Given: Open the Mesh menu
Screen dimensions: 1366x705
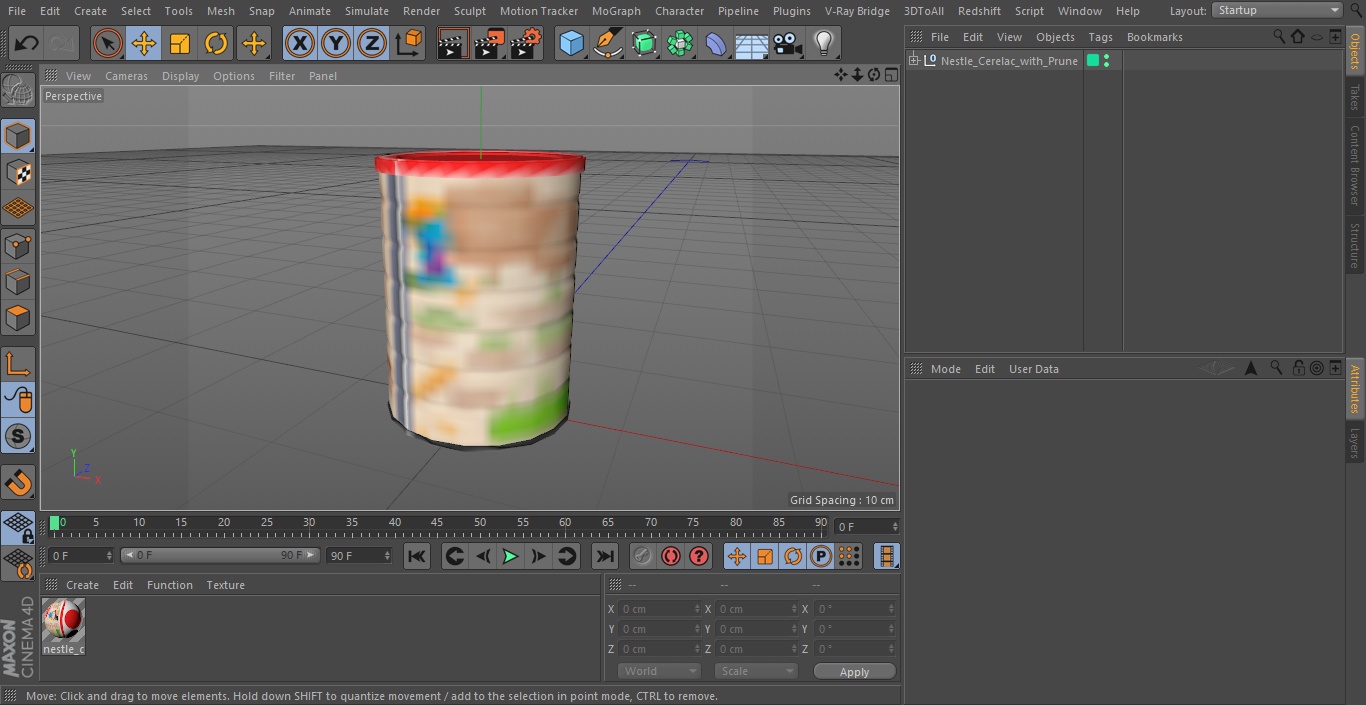Looking at the screenshot, I should [x=221, y=11].
